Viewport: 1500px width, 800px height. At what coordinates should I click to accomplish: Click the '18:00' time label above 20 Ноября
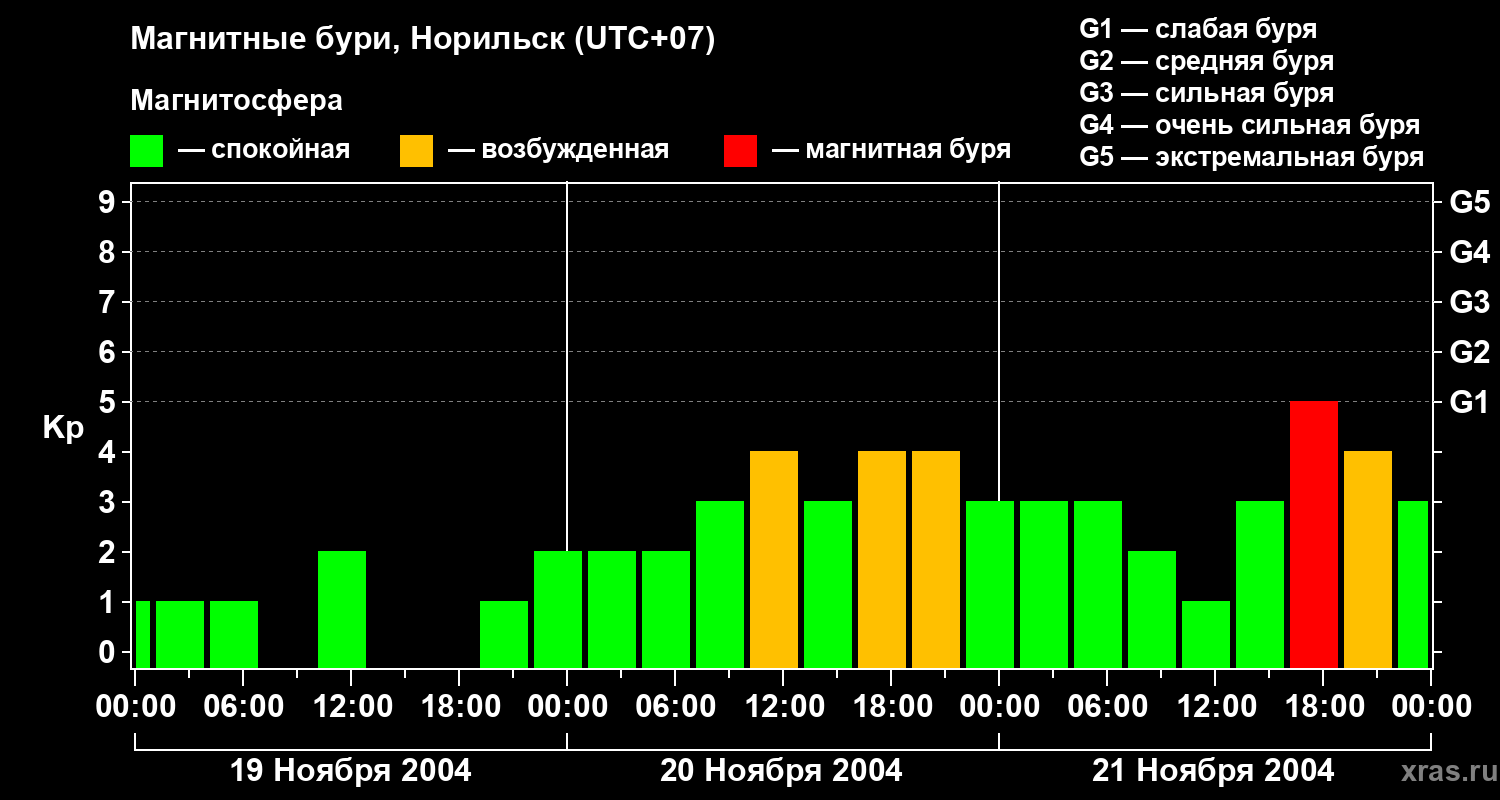891,707
